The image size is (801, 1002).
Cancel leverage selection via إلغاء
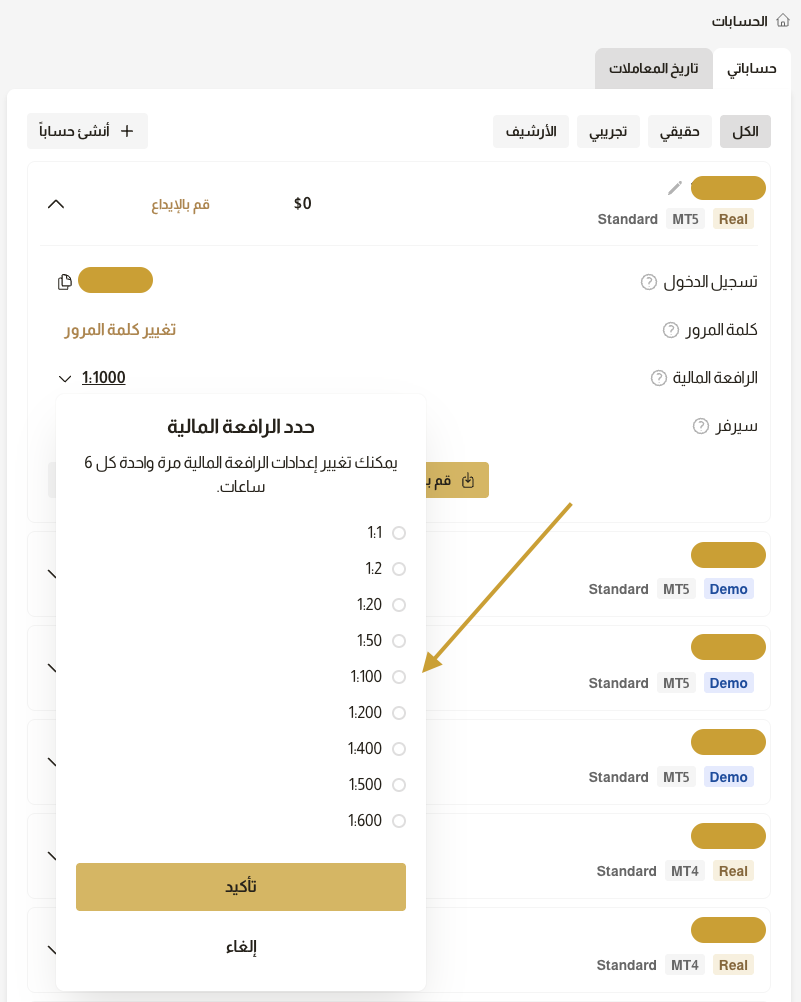click(241, 947)
